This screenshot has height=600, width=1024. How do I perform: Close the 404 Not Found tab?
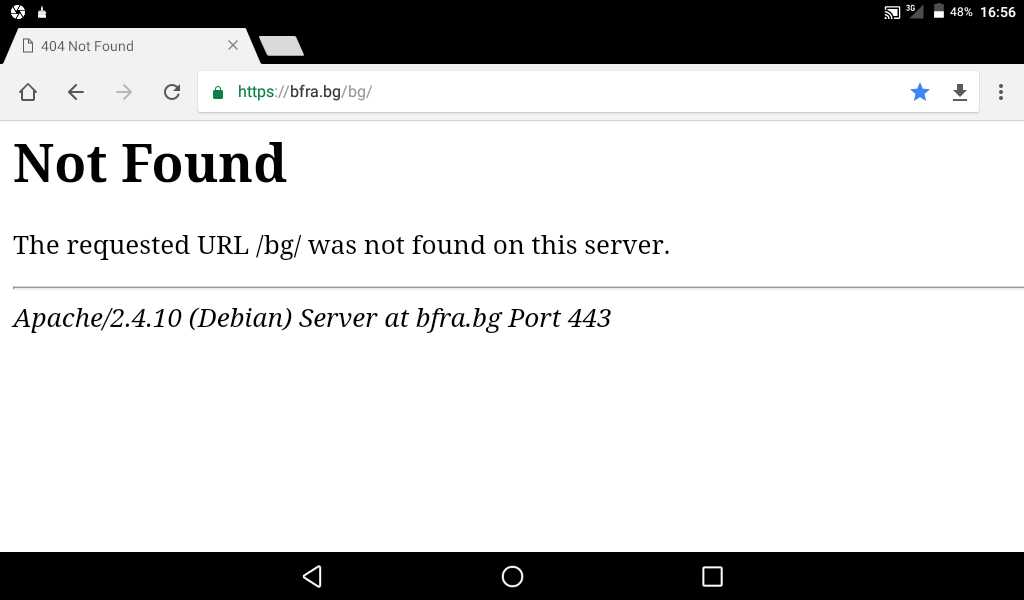233,45
